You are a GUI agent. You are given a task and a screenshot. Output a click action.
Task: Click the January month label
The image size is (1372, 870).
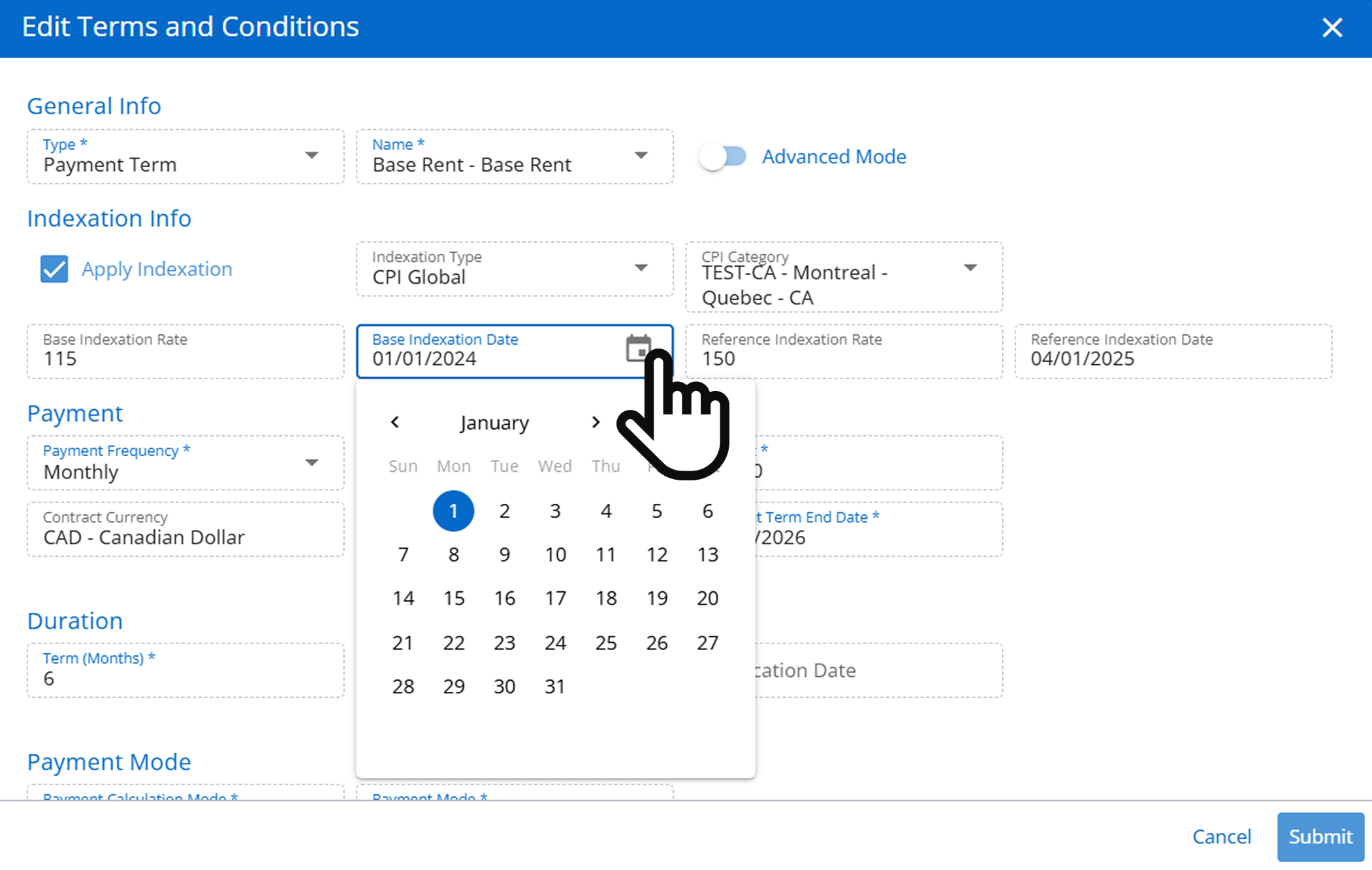pos(494,423)
